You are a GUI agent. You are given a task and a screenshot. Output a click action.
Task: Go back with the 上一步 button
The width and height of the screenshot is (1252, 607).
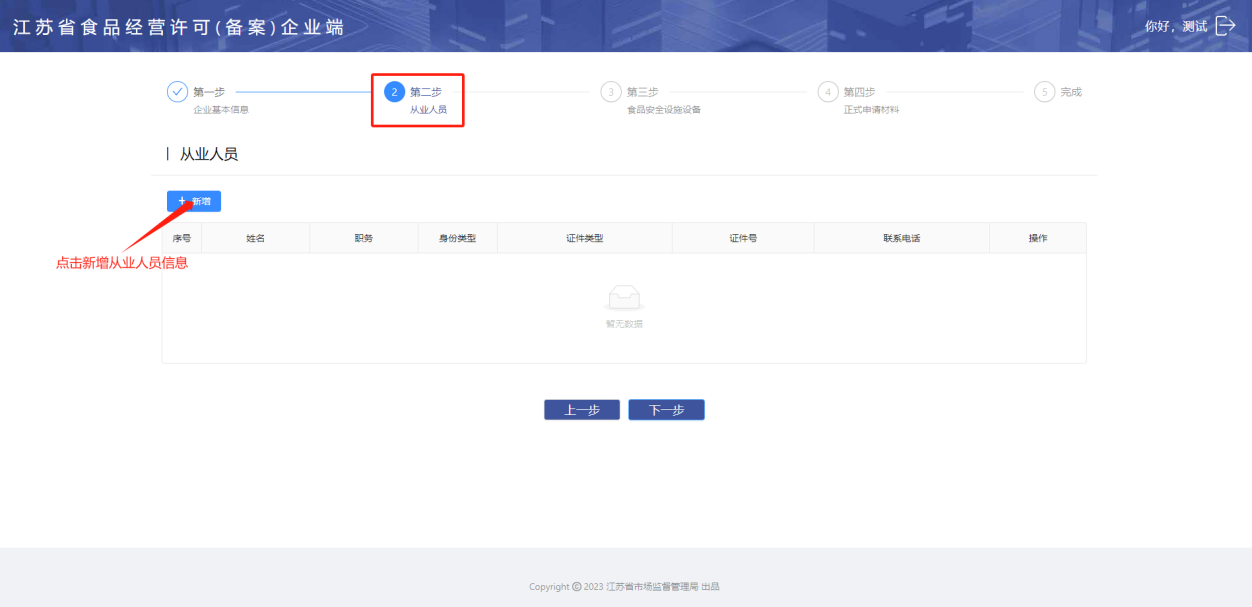[581, 410]
